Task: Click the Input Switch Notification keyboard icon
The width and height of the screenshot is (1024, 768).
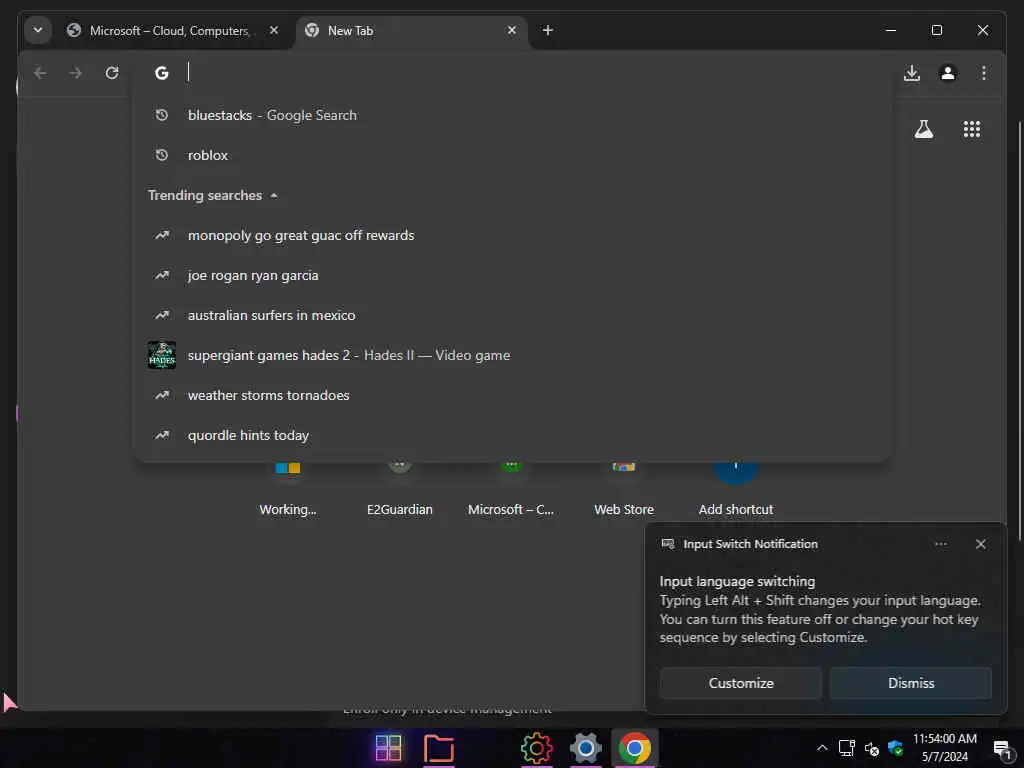Action: point(667,544)
